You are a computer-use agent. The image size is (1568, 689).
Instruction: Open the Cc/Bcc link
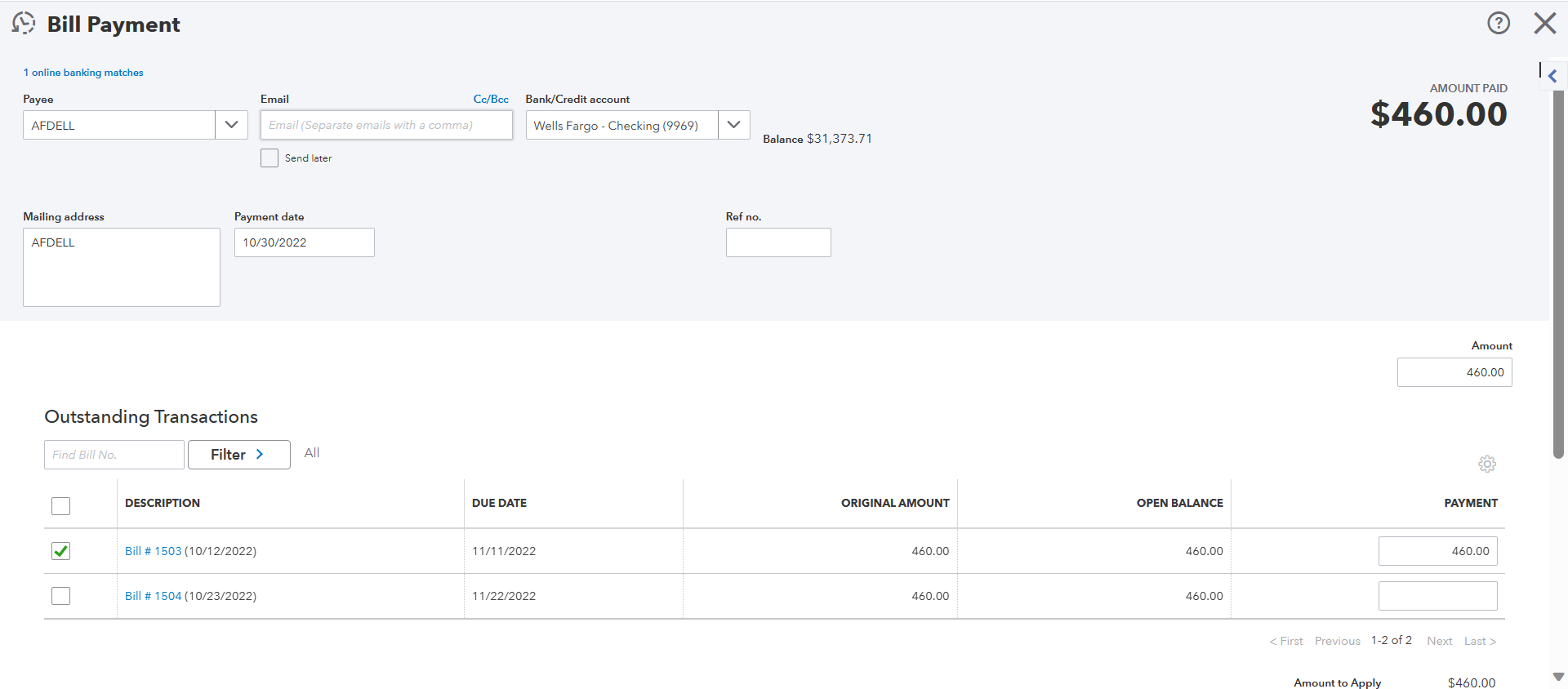click(491, 99)
